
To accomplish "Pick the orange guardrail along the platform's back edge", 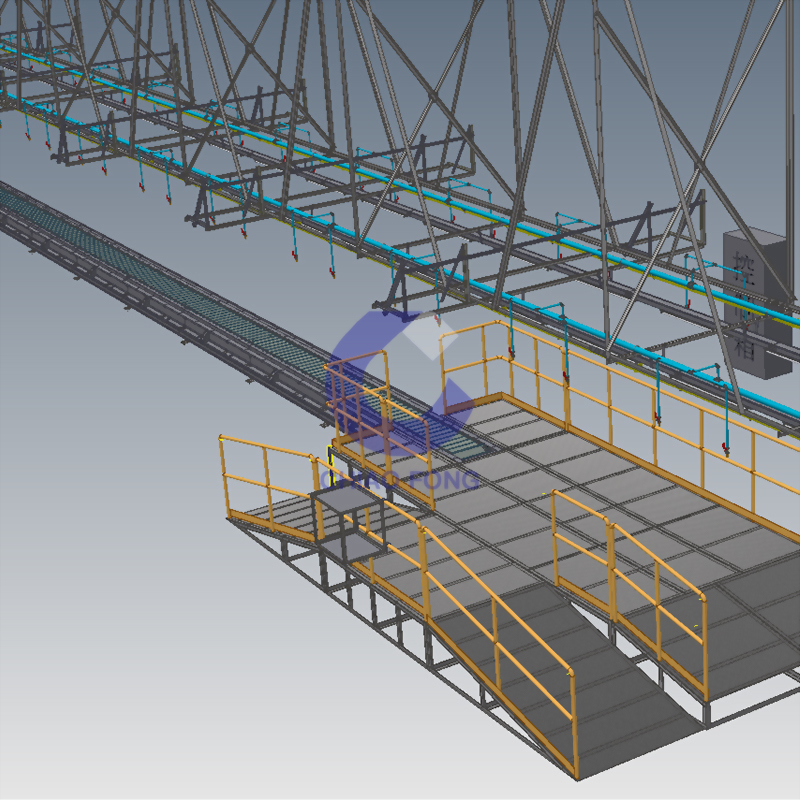I will coord(620,375).
